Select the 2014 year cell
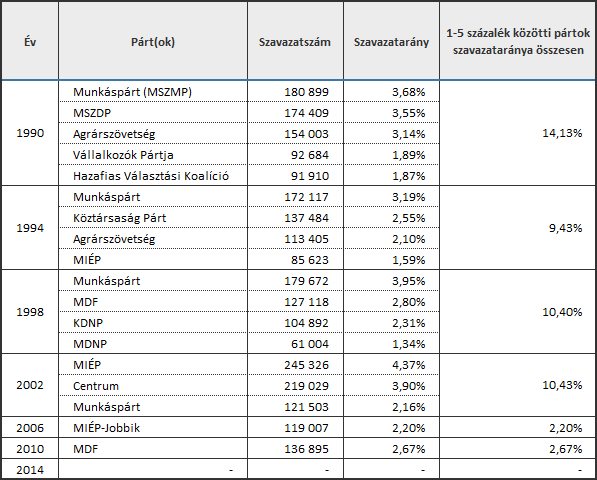The height and width of the screenshot is (480, 597). pos(30,469)
